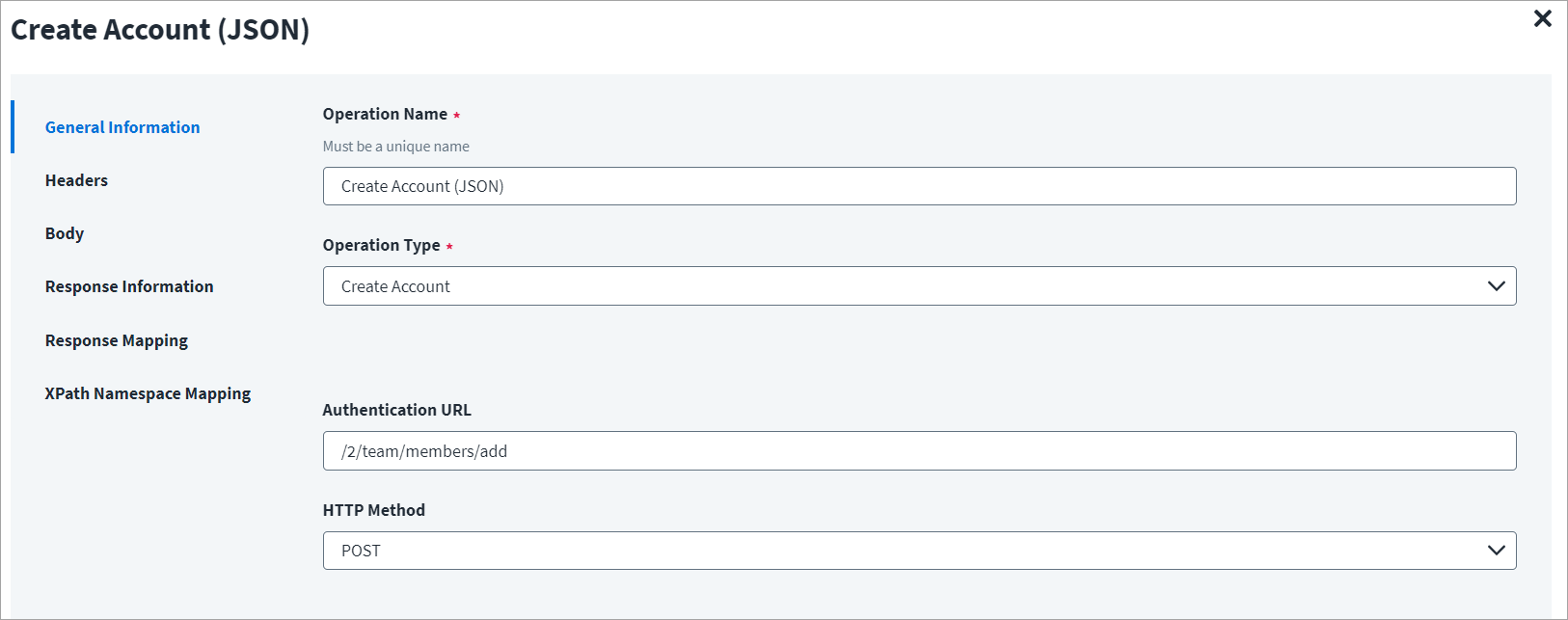Open the Body section

pyautogui.click(x=64, y=232)
